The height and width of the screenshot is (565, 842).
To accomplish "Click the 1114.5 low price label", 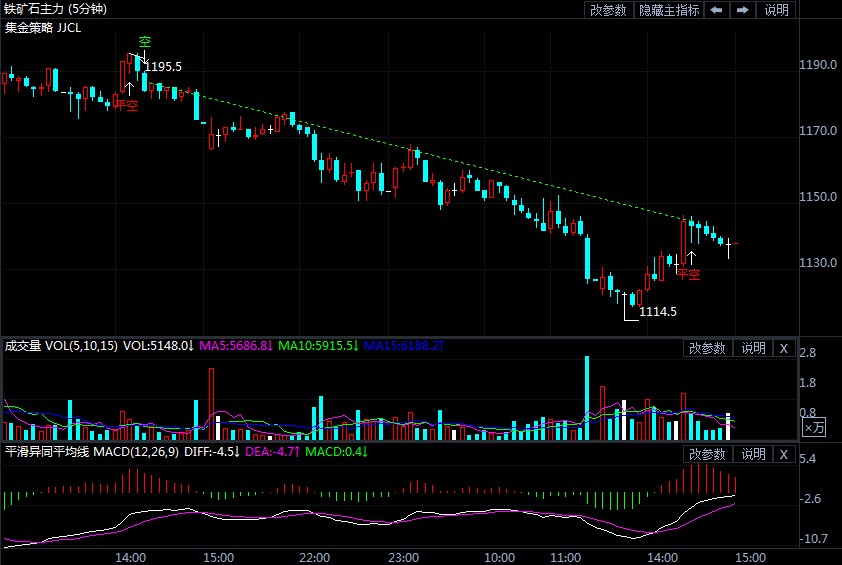I will (x=658, y=312).
